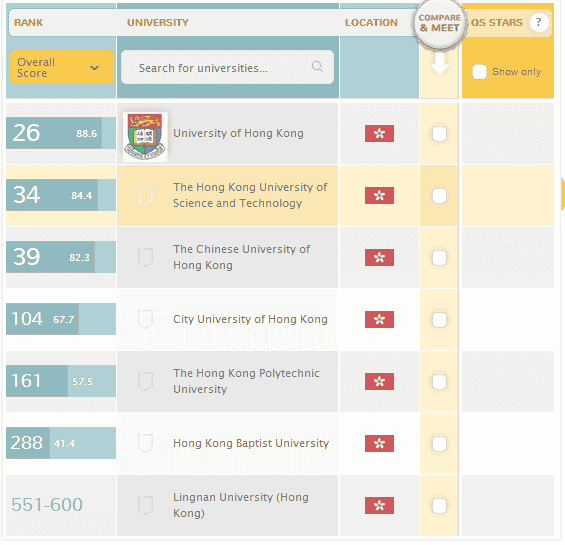The width and height of the screenshot is (565, 545).
Task: Click Hong Kong flag in Lingnan University row
Action: click(379, 506)
